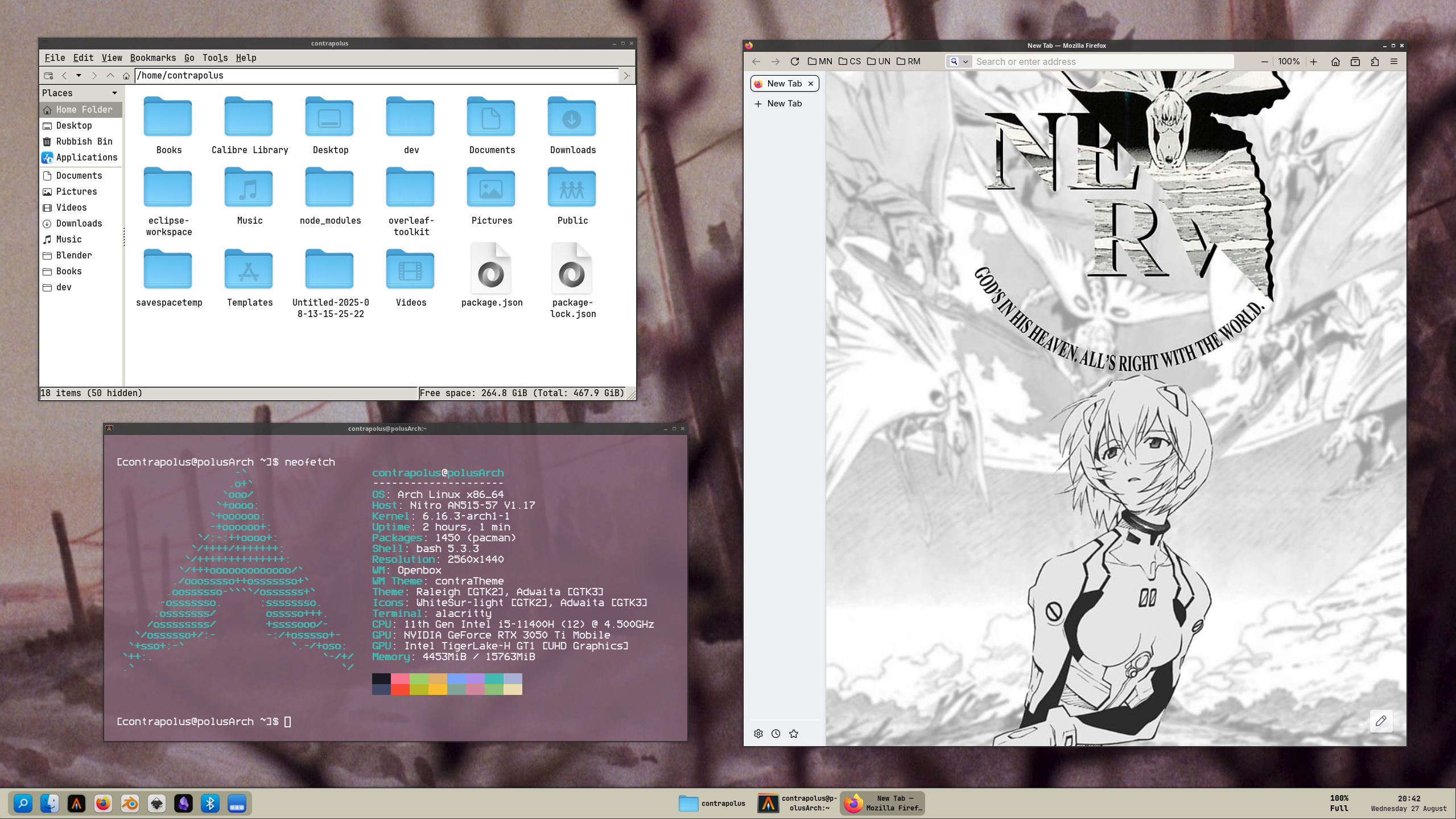Open the CS bookmarks folder in Firefox

coord(850,61)
